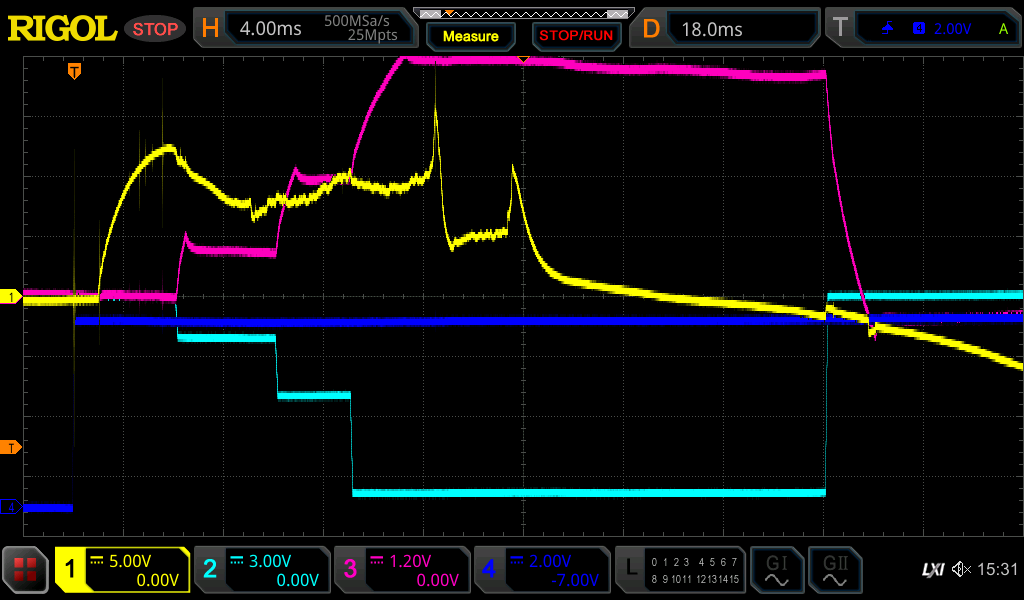Open the Measure menu

tap(470, 36)
